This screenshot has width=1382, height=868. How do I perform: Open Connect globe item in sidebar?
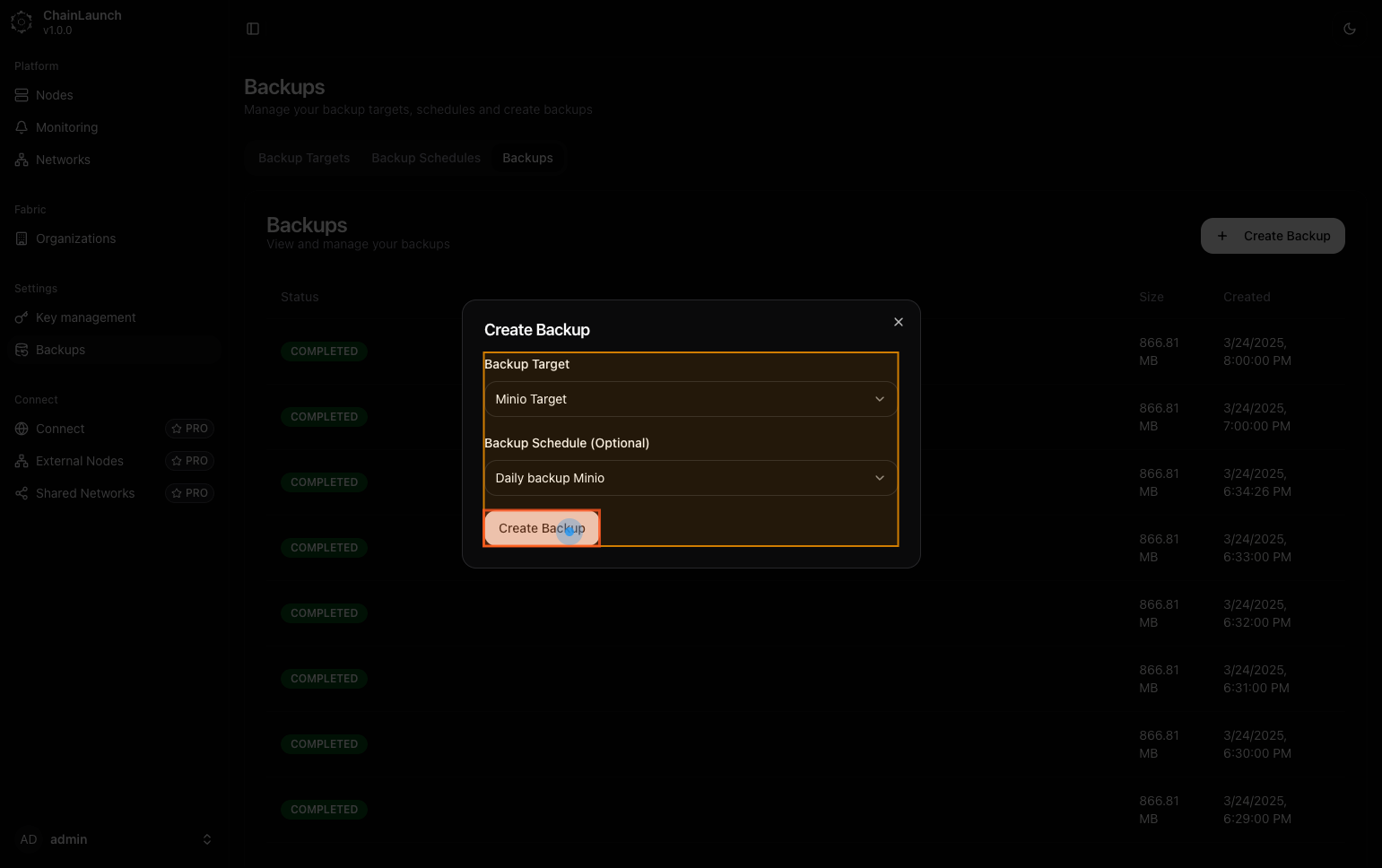point(22,429)
